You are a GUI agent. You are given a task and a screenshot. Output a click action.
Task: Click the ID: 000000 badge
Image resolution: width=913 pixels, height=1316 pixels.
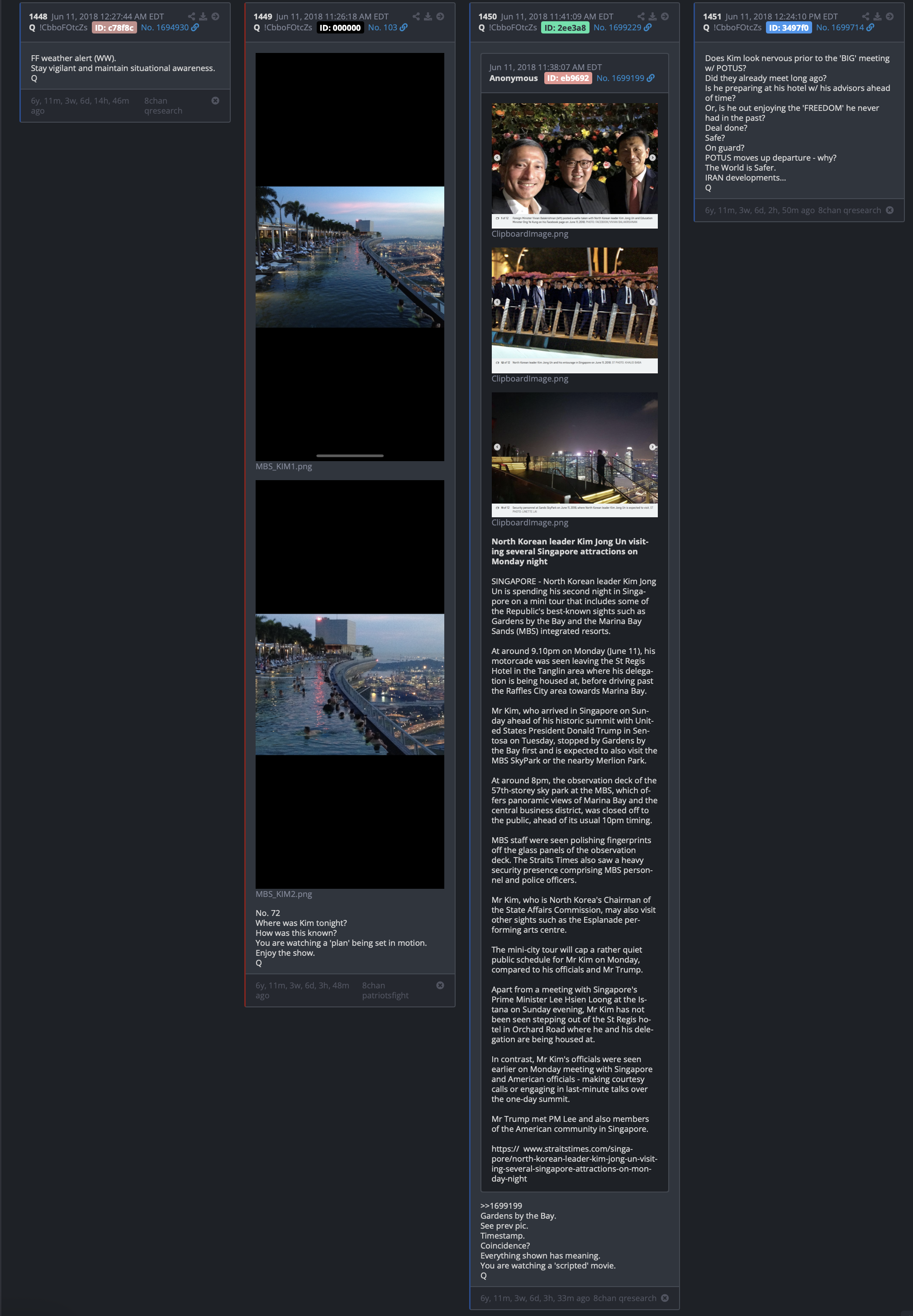(x=340, y=28)
